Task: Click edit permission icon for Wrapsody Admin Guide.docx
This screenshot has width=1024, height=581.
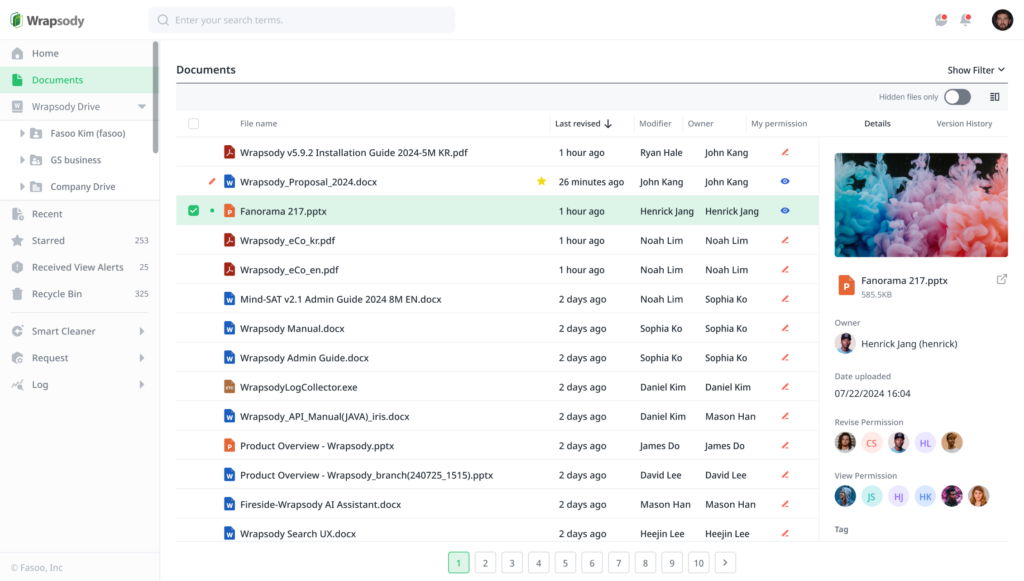Action: (x=785, y=358)
